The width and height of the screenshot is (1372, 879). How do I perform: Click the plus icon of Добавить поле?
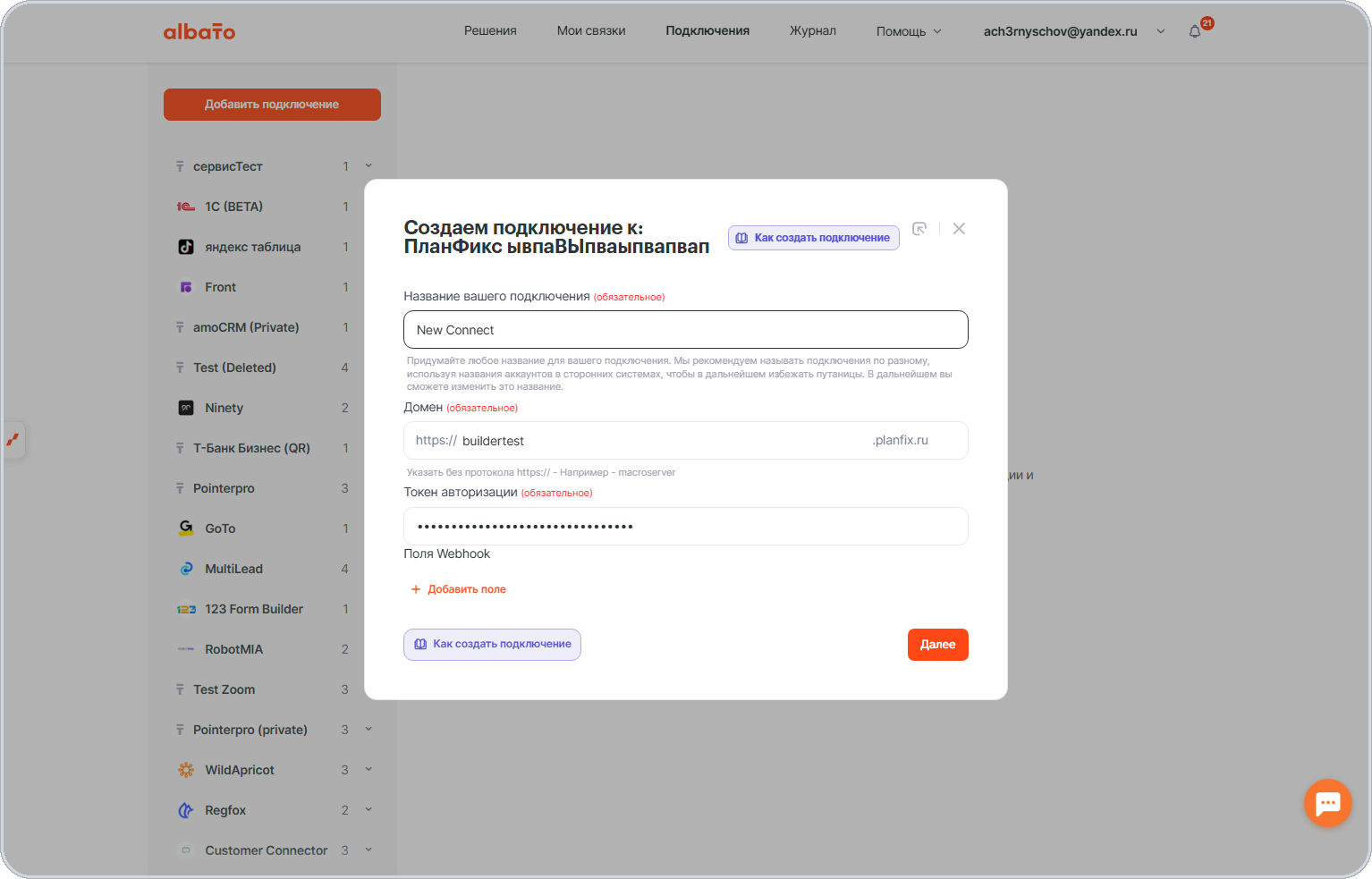tap(416, 589)
